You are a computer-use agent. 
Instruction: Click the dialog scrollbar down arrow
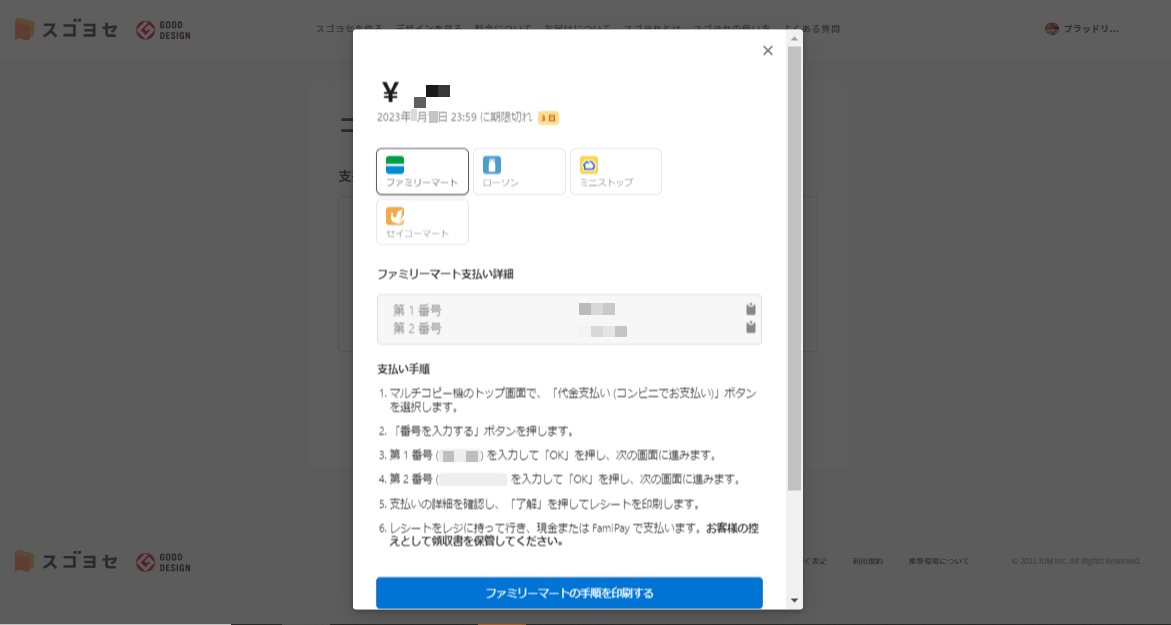coord(794,600)
